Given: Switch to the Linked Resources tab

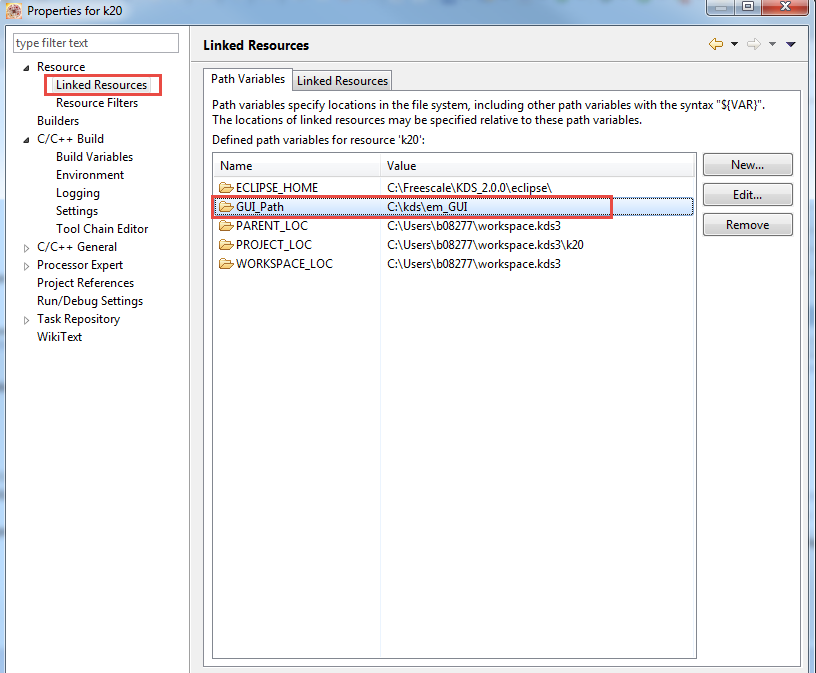Looking at the screenshot, I should click(x=342, y=81).
